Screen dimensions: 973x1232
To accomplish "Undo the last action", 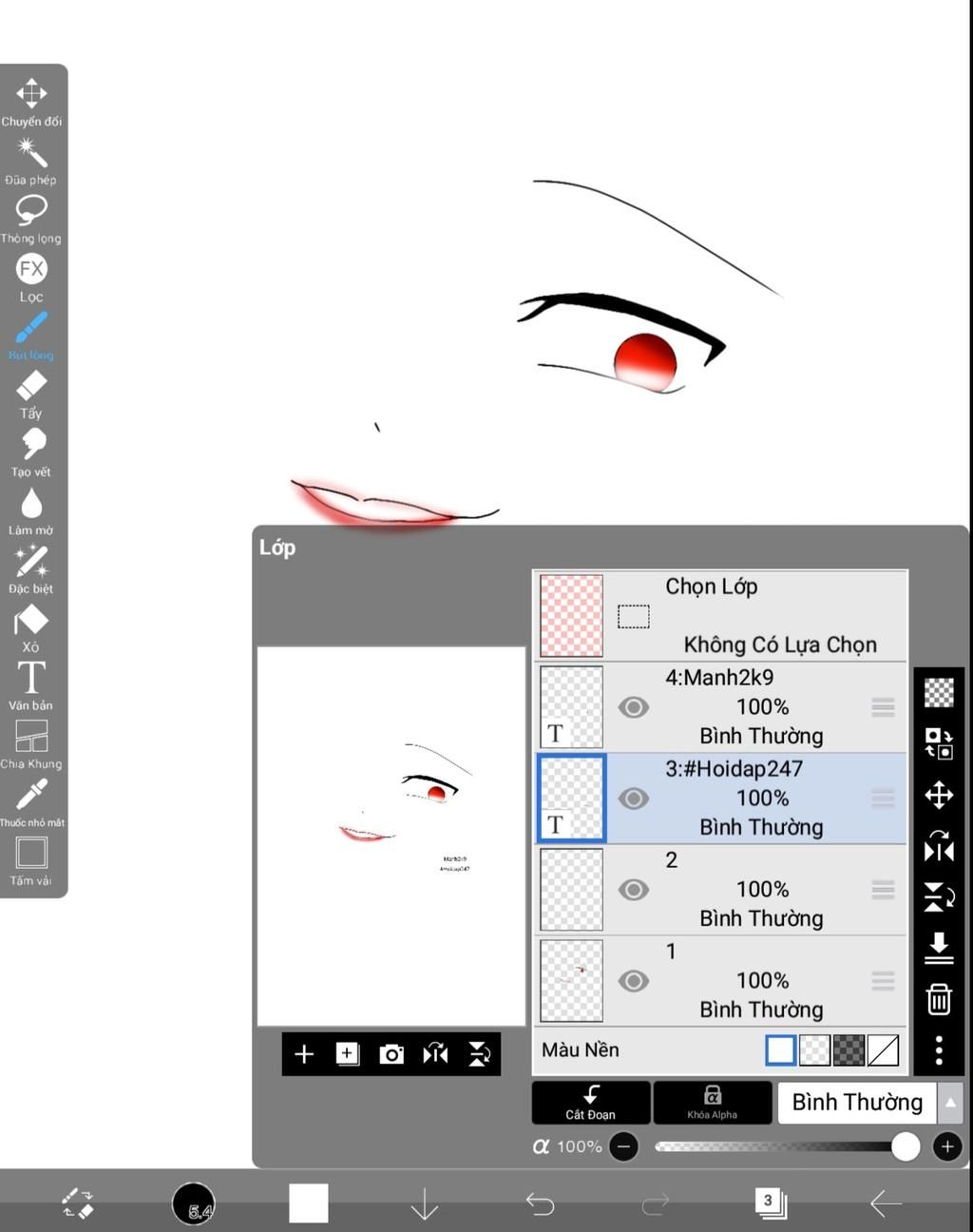I will pos(541,1203).
